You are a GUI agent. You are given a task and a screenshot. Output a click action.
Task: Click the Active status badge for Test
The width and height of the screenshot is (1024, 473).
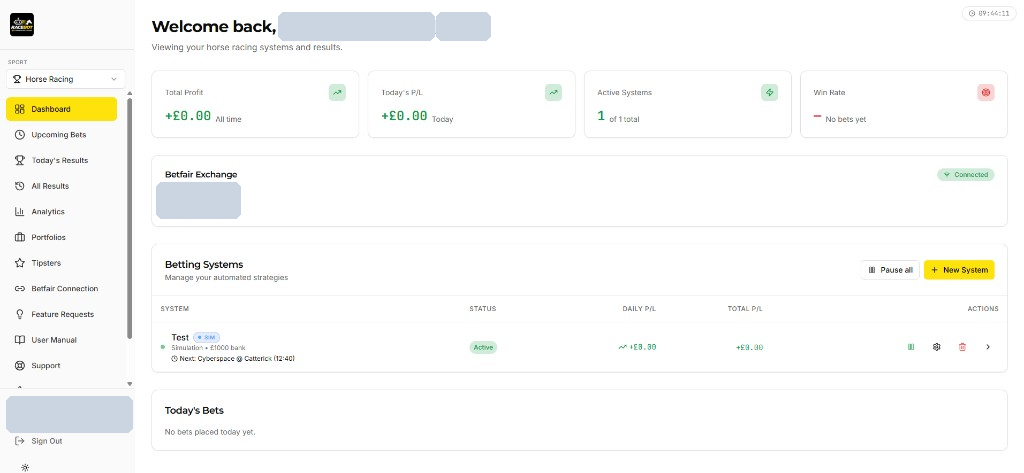coord(483,348)
